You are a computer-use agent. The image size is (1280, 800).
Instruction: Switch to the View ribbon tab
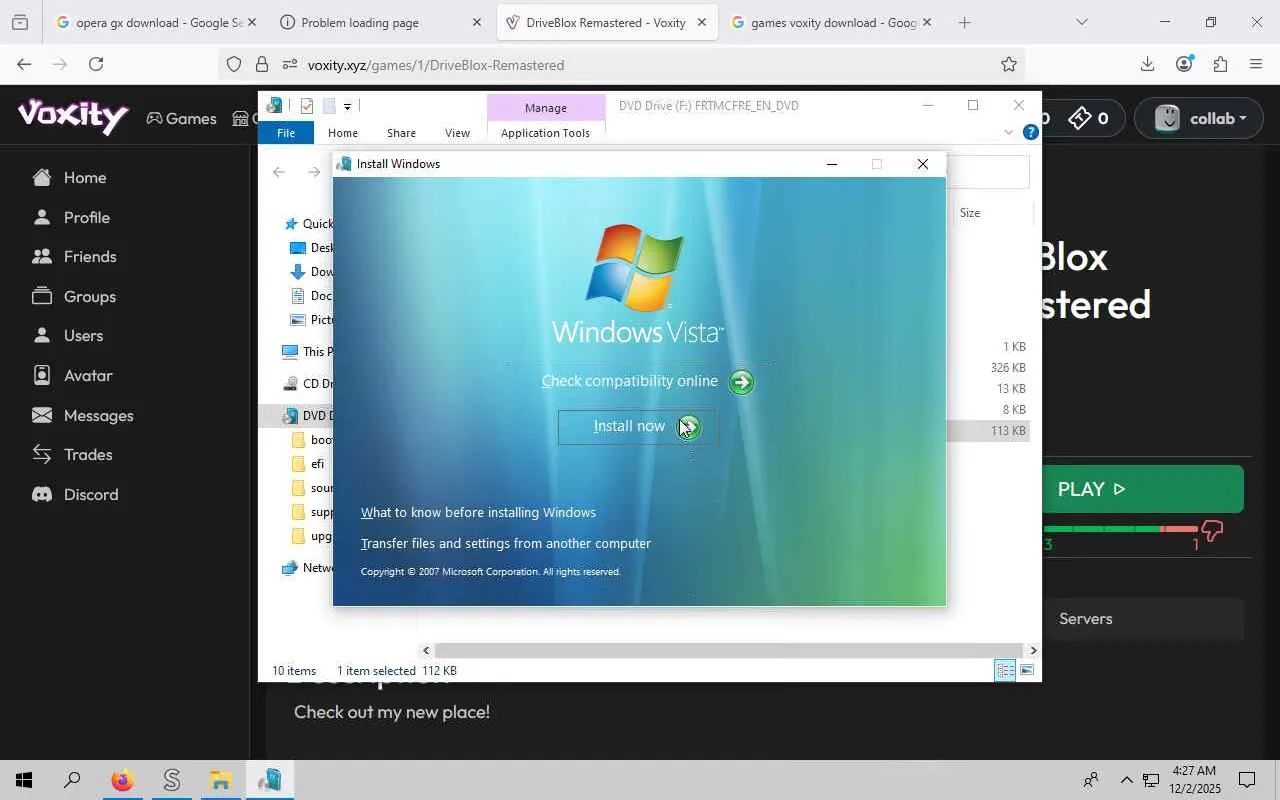click(x=457, y=133)
